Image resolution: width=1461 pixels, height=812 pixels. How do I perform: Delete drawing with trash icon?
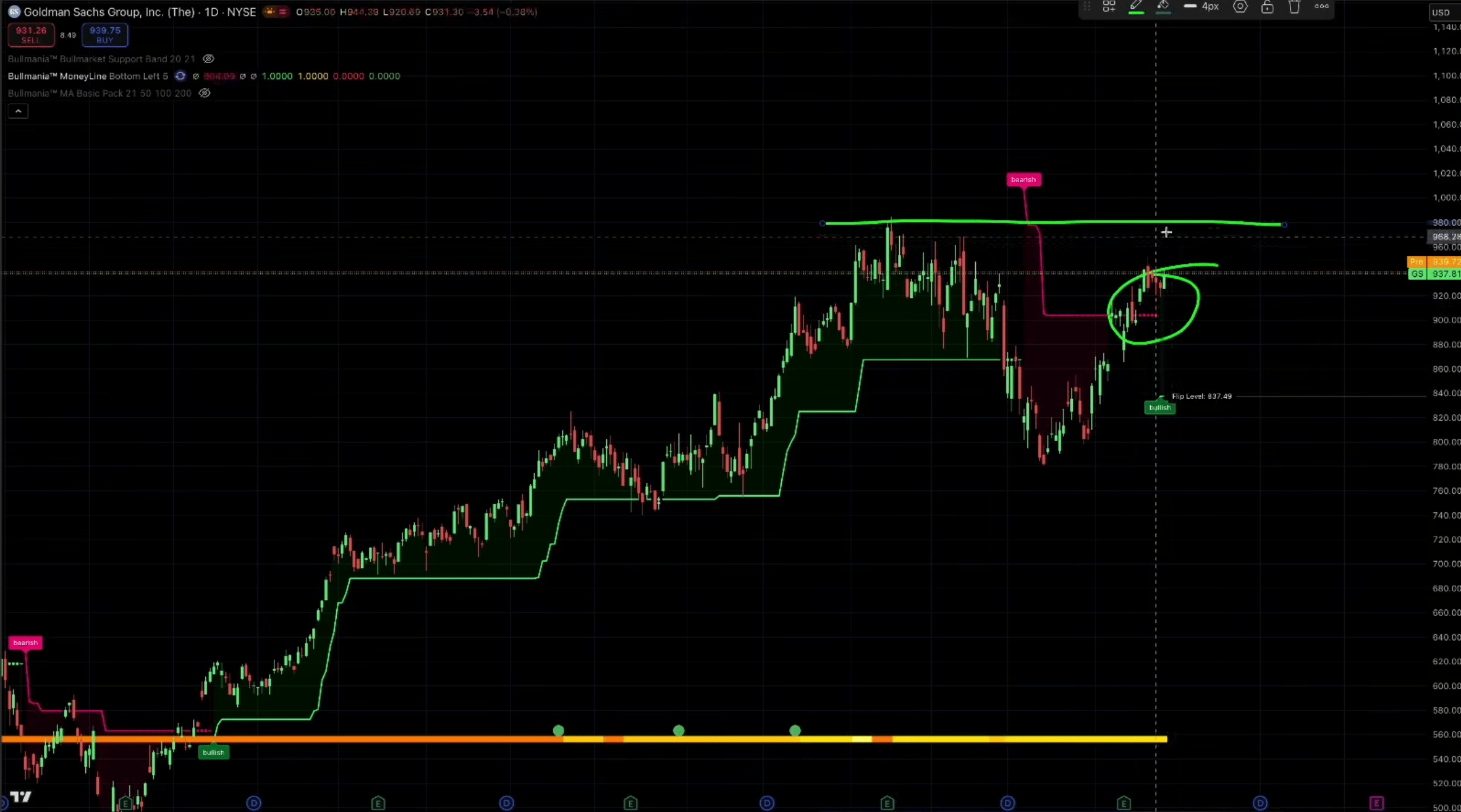point(1294,7)
